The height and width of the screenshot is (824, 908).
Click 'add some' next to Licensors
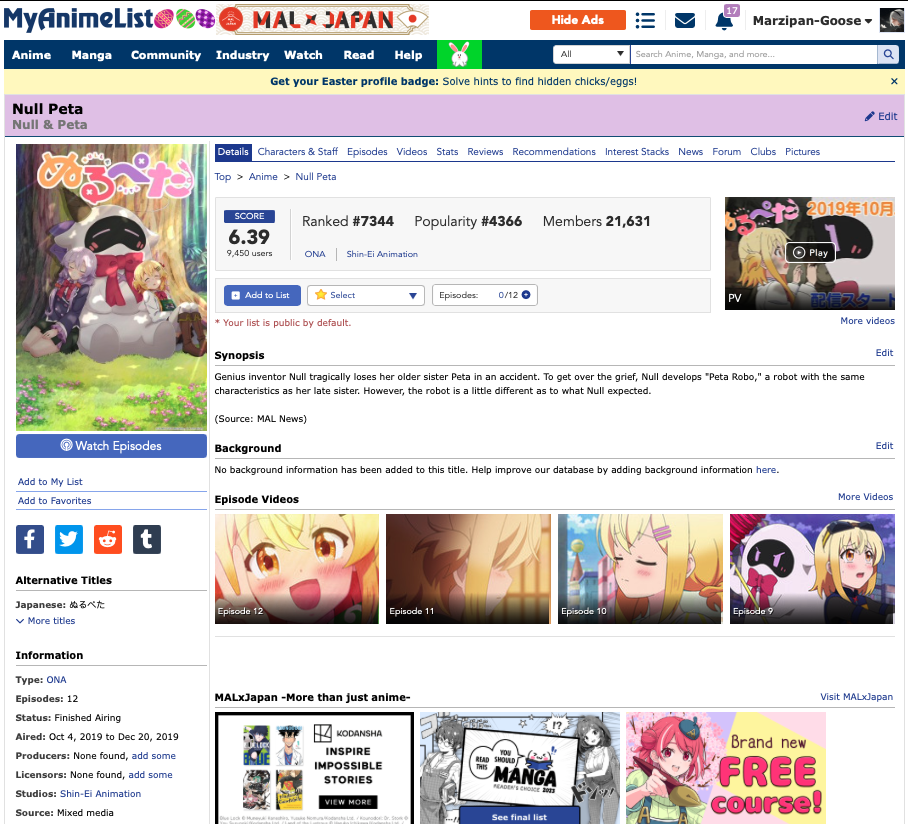click(151, 775)
